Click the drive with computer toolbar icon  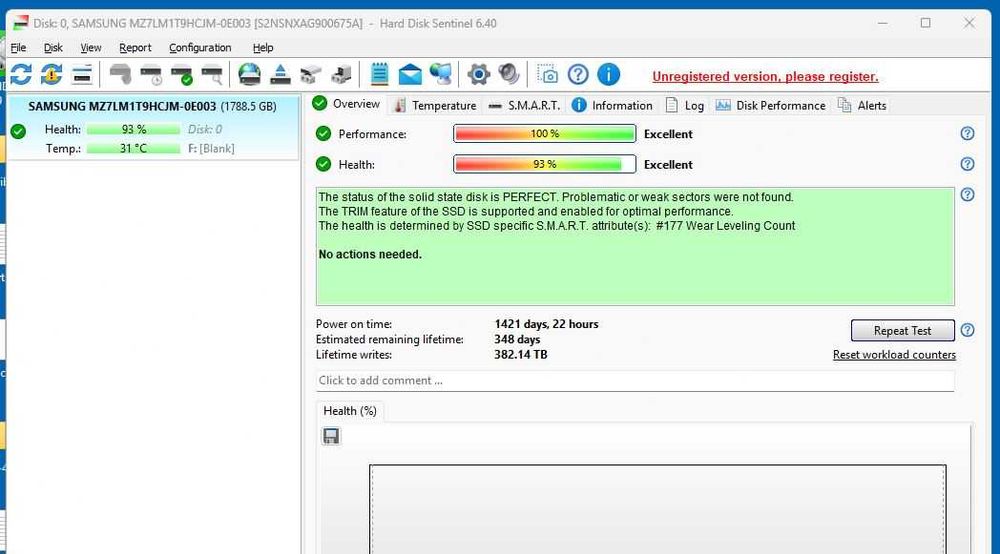(341, 75)
